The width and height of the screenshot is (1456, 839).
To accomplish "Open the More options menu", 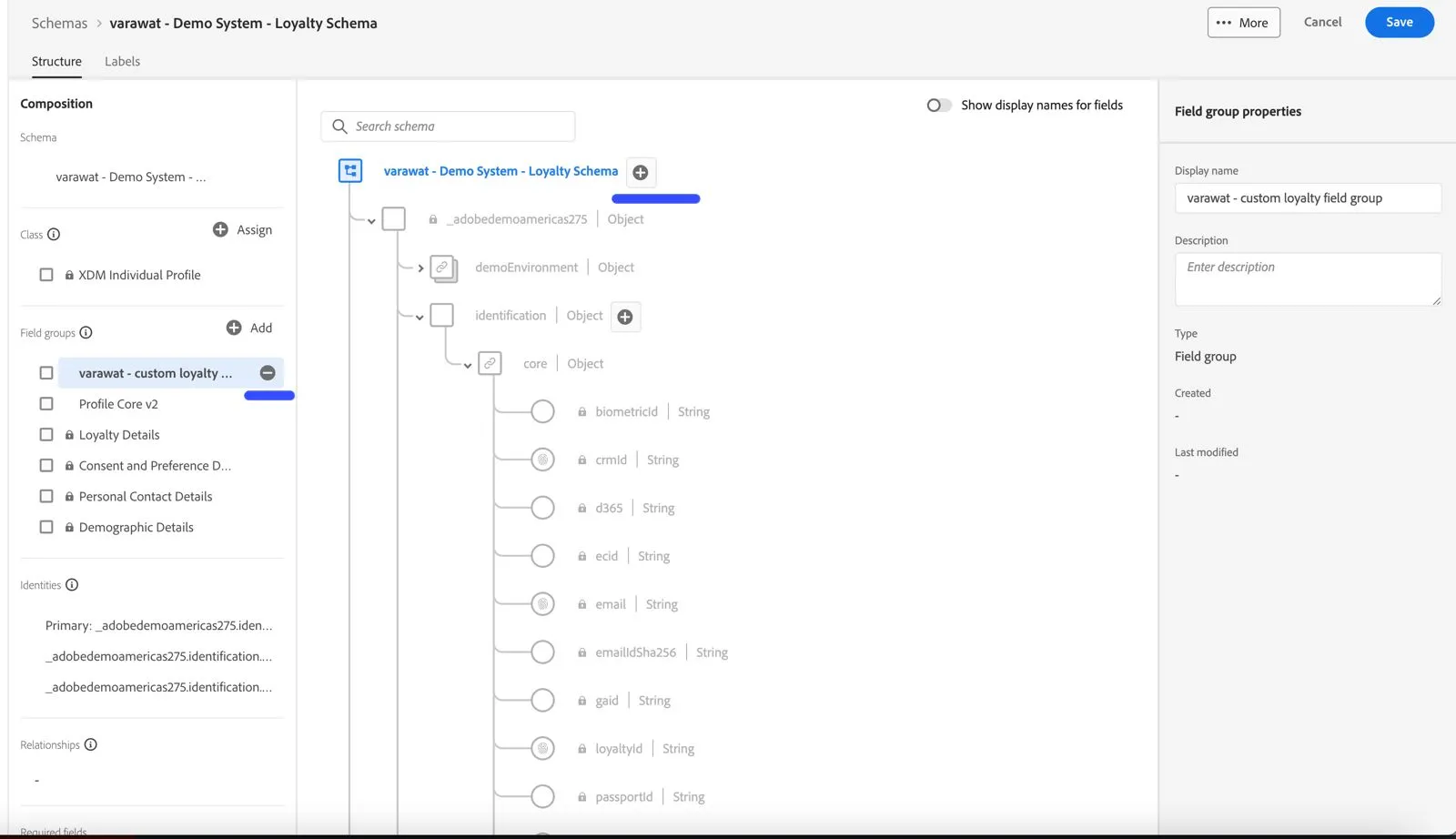I will (x=1243, y=23).
